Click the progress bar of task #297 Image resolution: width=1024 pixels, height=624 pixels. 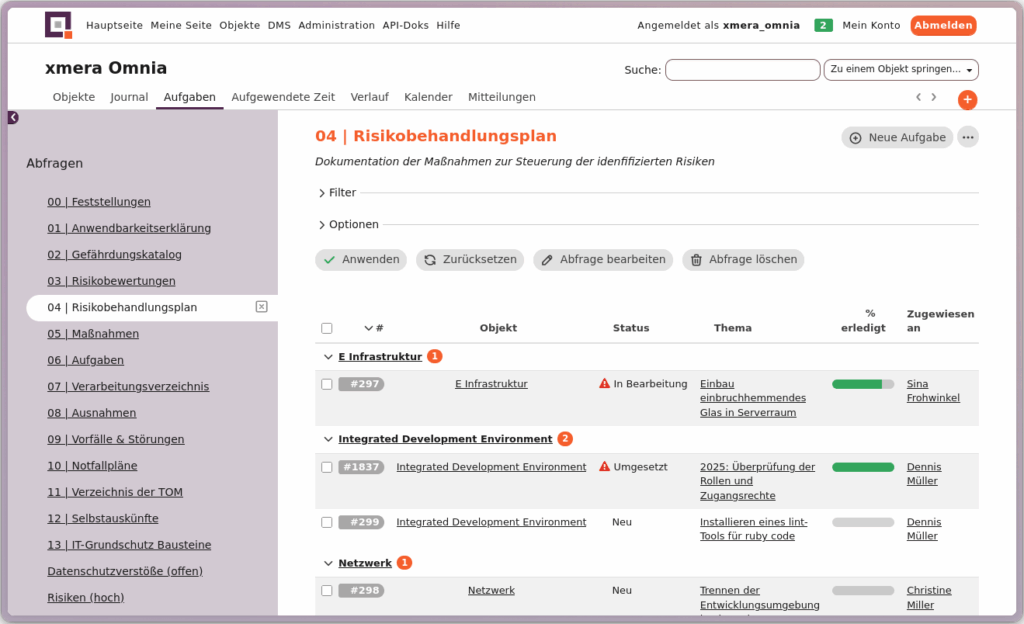coord(862,384)
